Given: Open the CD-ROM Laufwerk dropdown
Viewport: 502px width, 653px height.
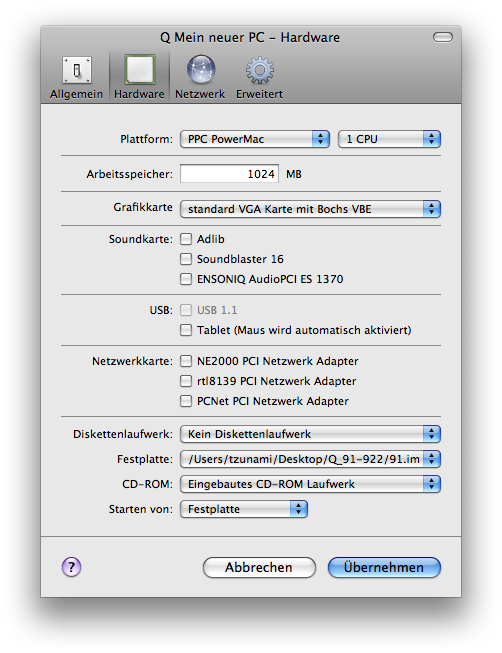Looking at the screenshot, I should (310, 484).
